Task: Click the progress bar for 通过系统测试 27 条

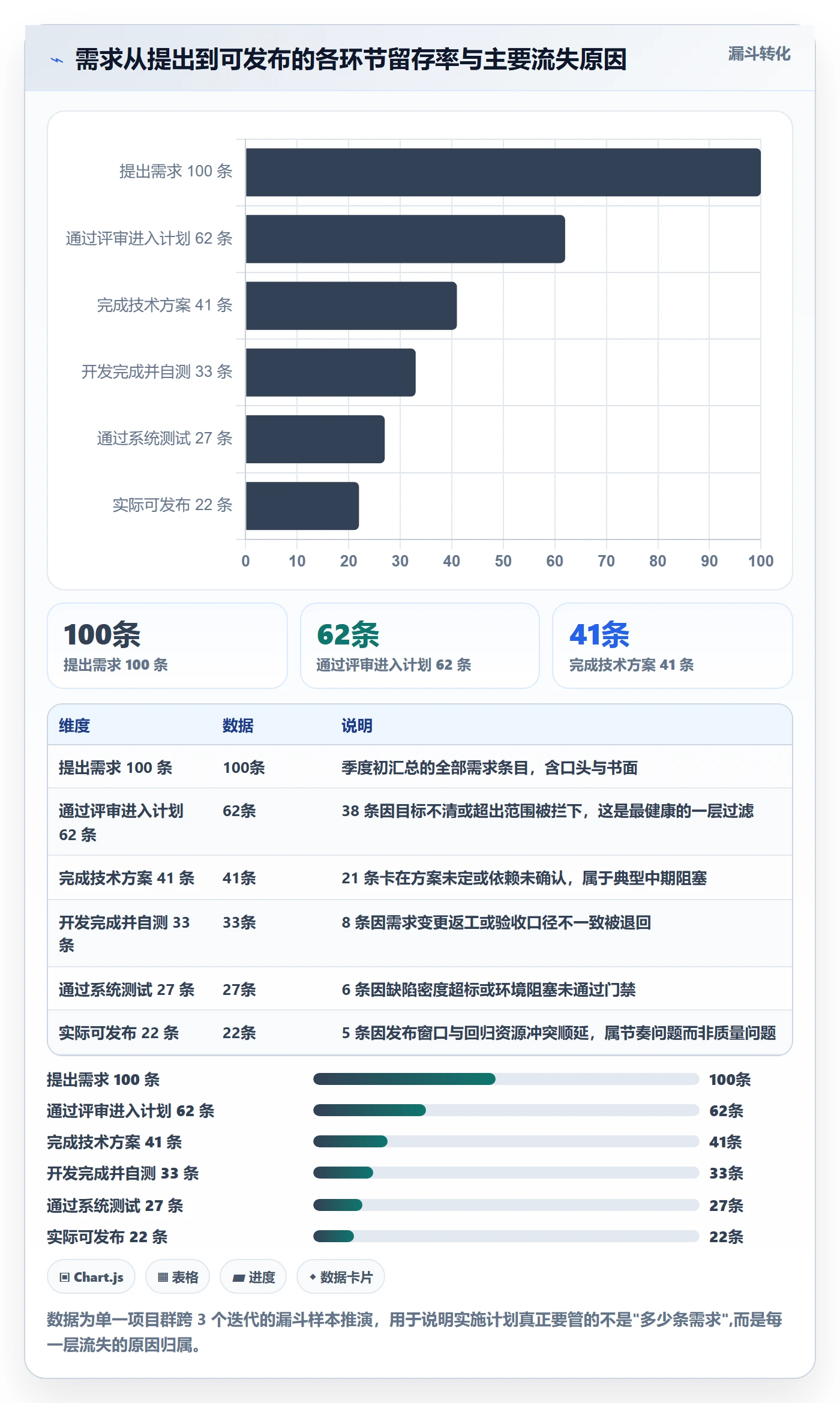Action: tap(506, 1205)
